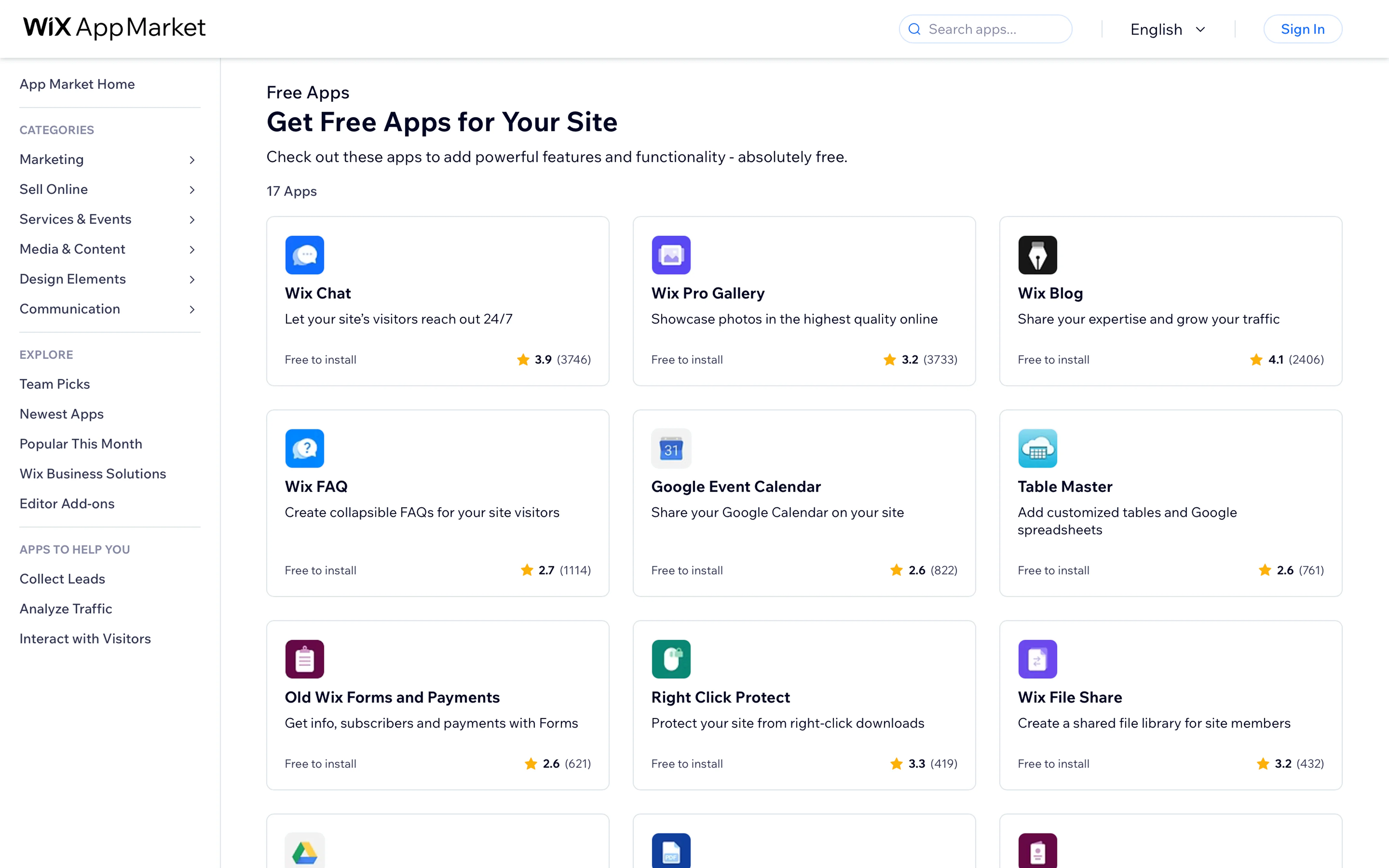Image resolution: width=1389 pixels, height=868 pixels.
Task: Click the Right Click Protect mouse icon
Action: pyautogui.click(x=671, y=659)
